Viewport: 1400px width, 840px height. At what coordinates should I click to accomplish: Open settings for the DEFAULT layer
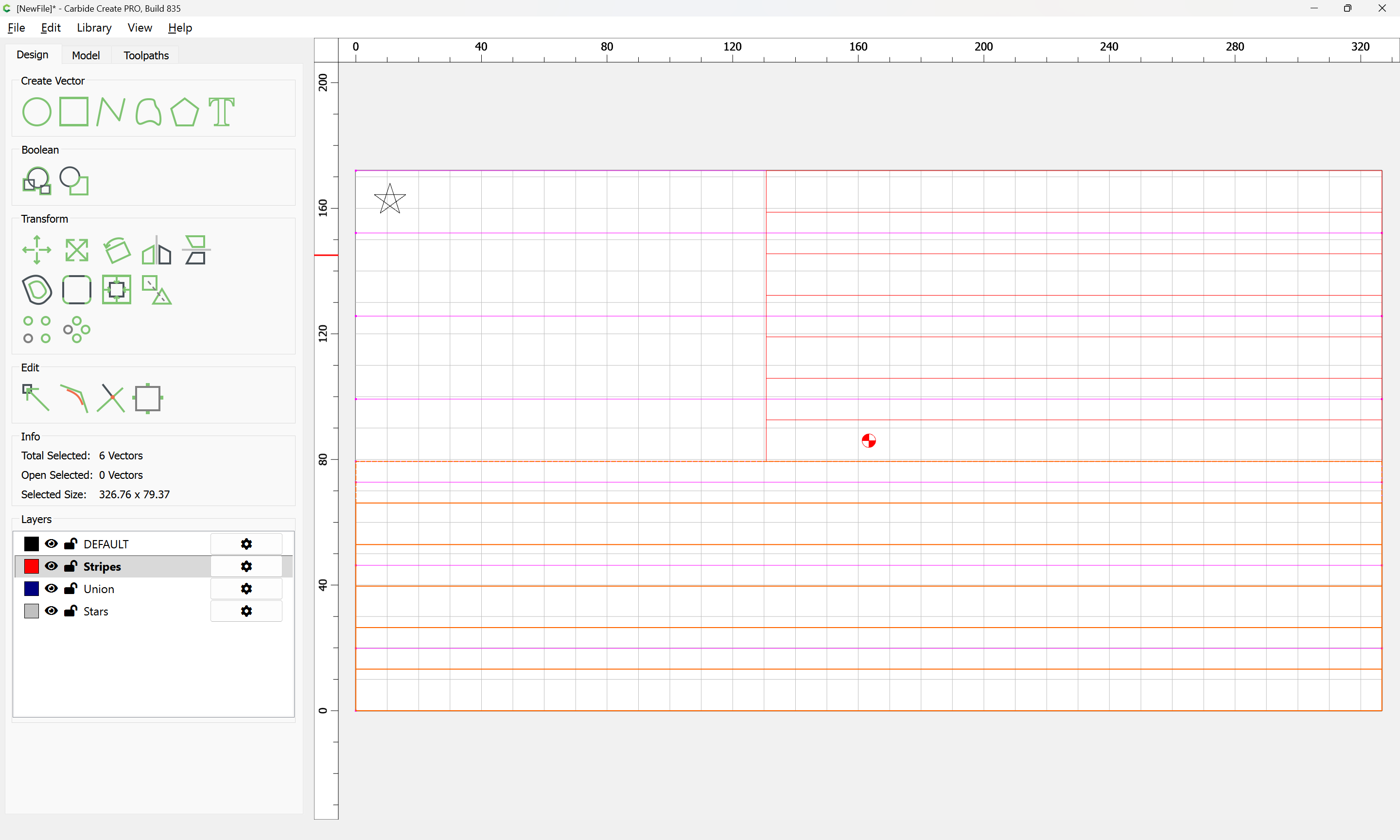[x=246, y=544]
